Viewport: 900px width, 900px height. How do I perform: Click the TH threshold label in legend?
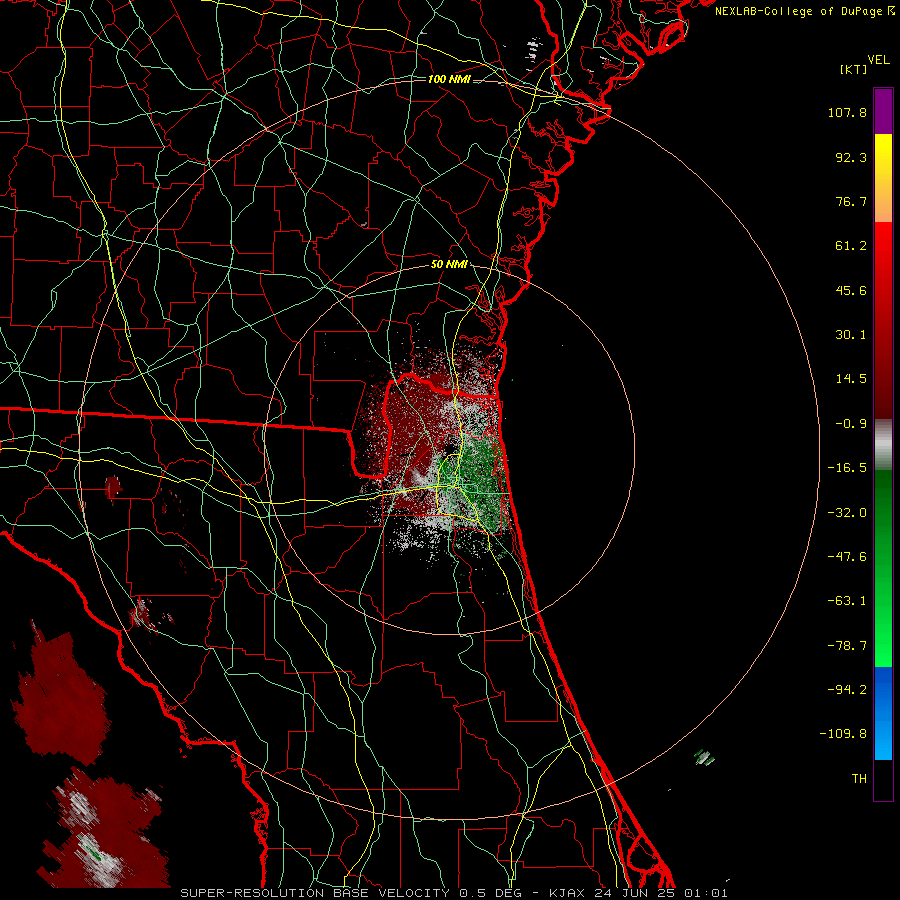click(859, 779)
